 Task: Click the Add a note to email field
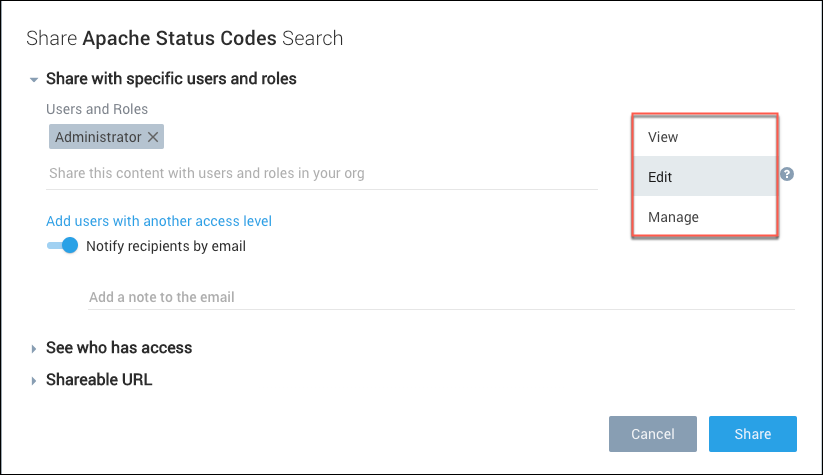click(x=440, y=297)
